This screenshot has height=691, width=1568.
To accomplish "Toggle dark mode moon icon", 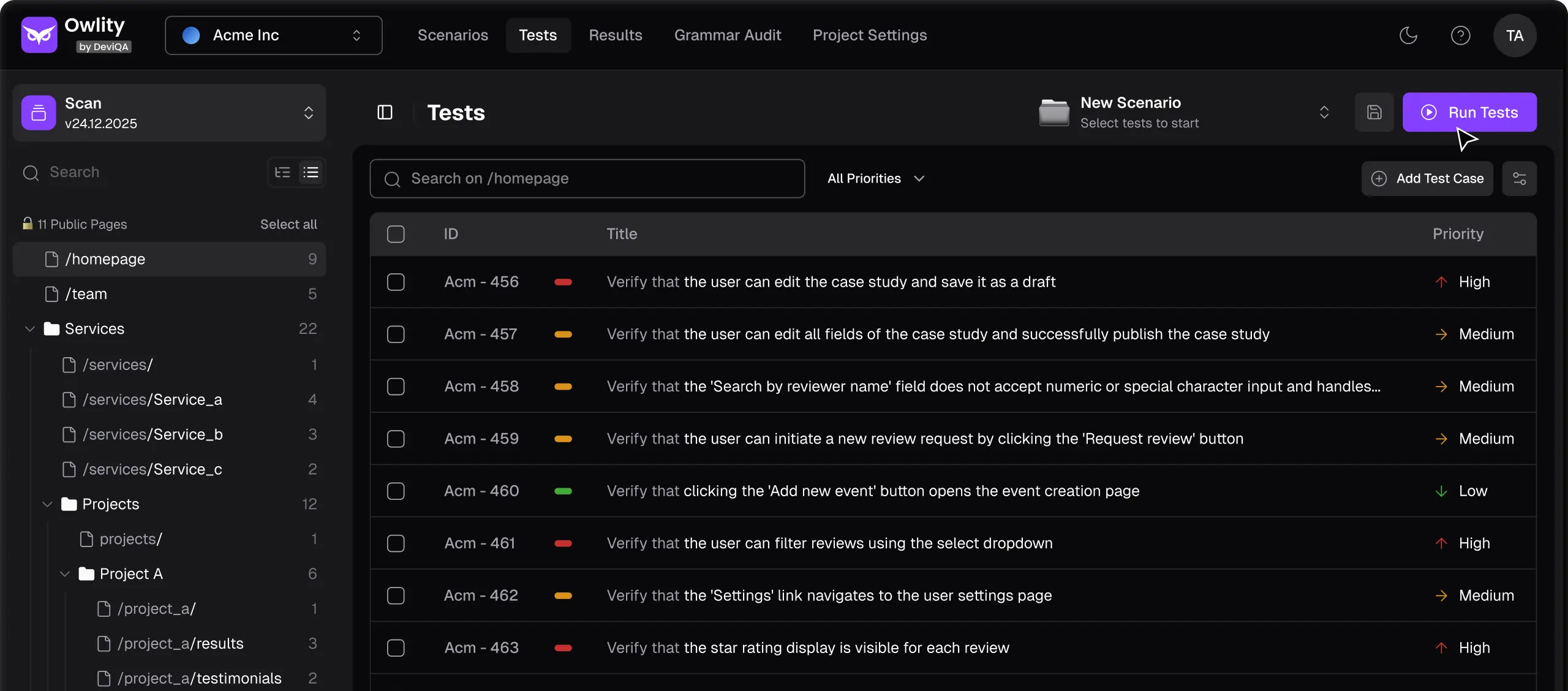I will [1408, 36].
